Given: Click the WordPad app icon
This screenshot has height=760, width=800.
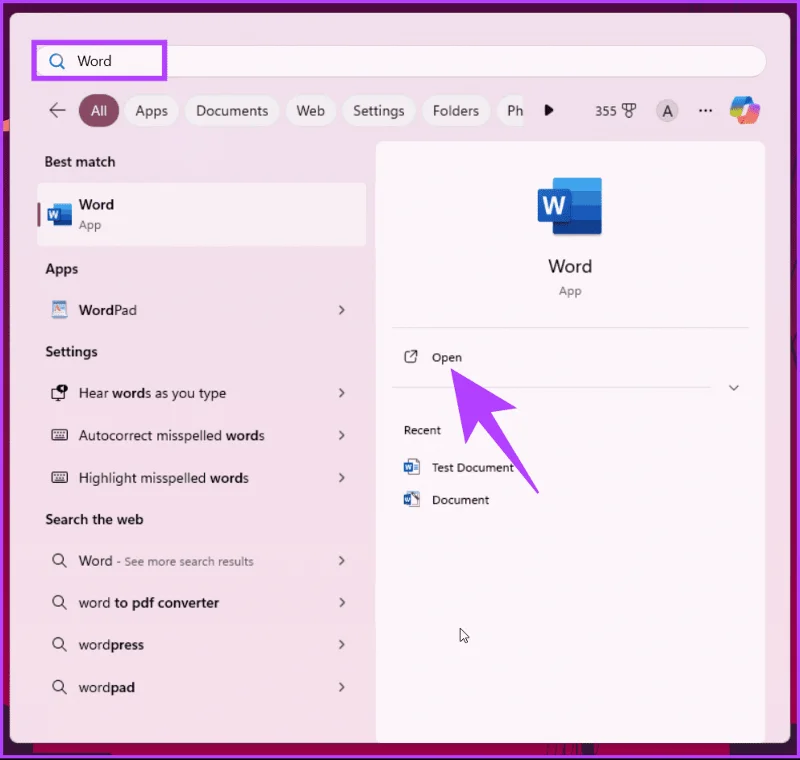Looking at the screenshot, I should coord(59,310).
